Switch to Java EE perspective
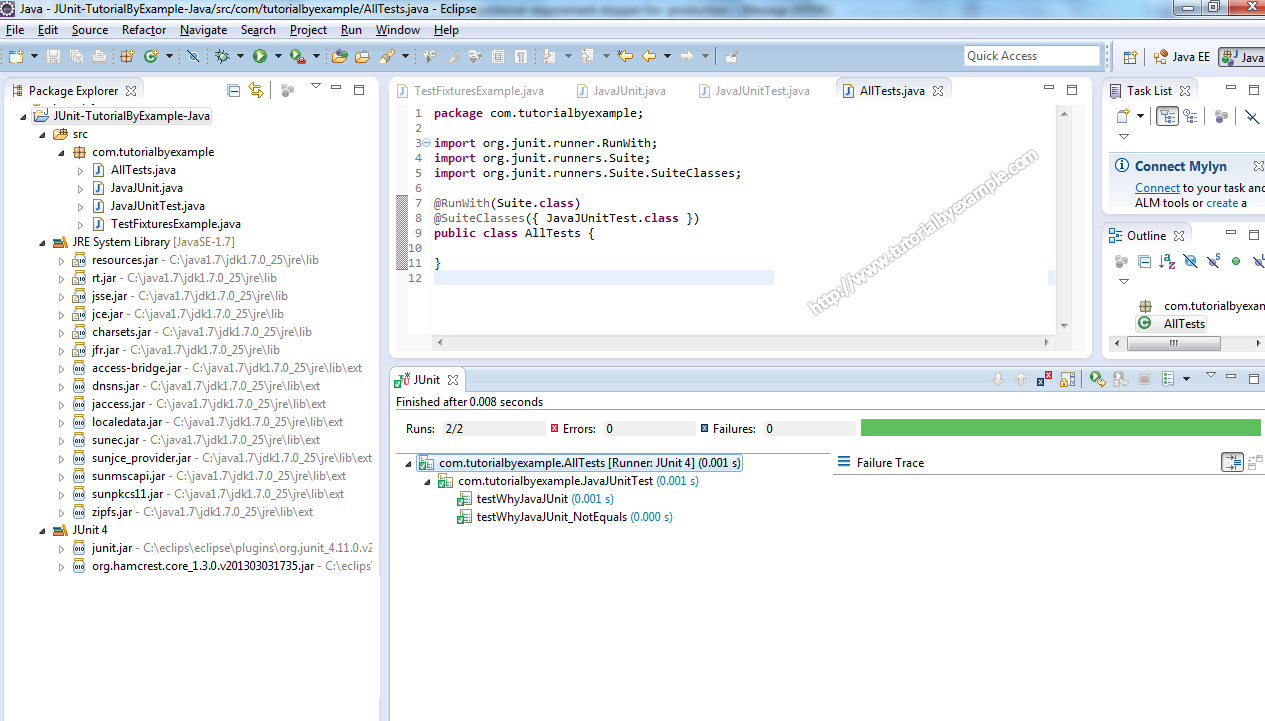 pos(1181,57)
